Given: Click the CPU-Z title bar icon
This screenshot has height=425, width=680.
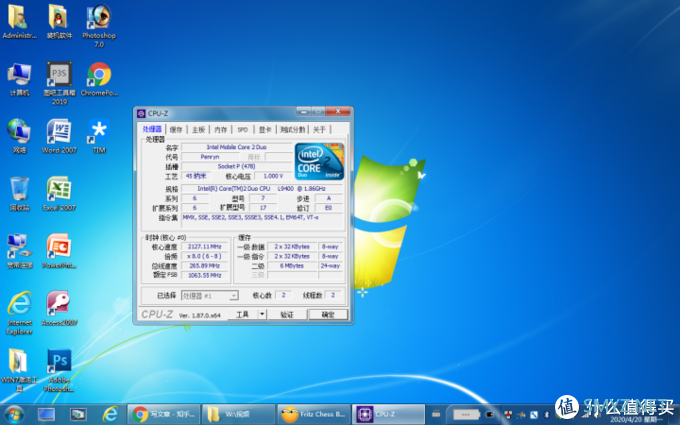Looking at the screenshot, I should [141, 114].
